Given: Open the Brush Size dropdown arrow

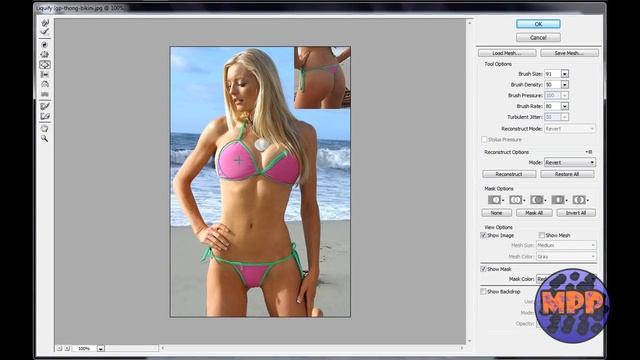Looking at the screenshot, I should pos(564,74).
